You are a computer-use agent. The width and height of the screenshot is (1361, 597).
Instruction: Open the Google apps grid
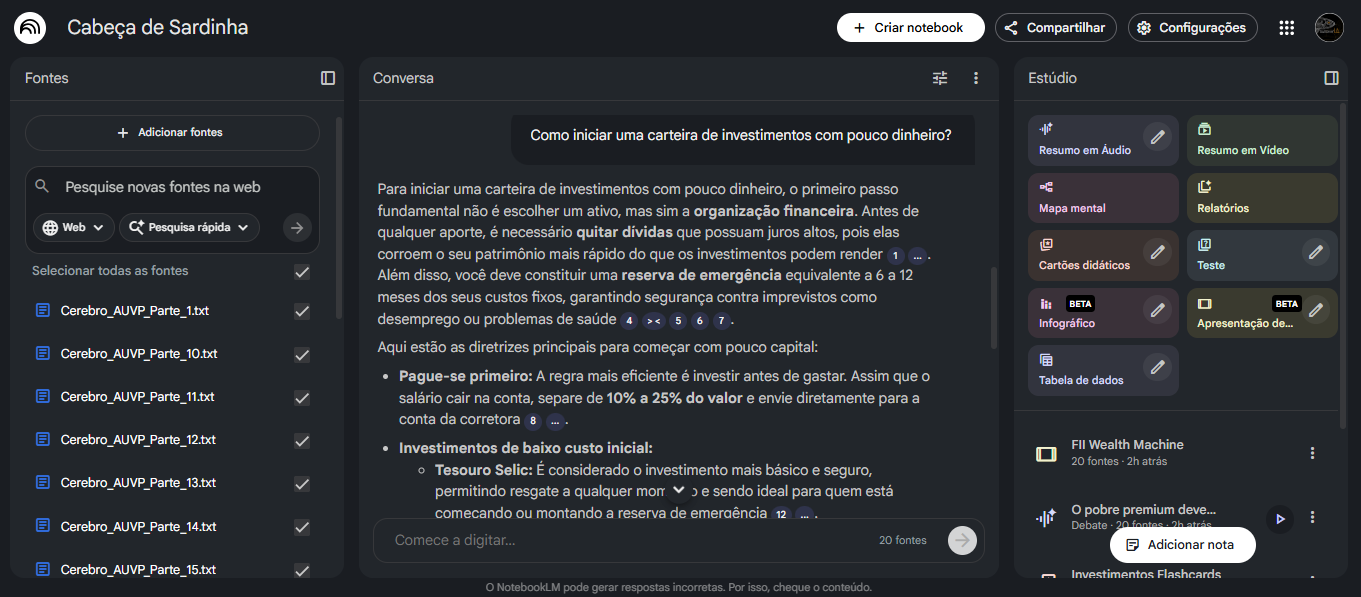[x=1287, y=28]
